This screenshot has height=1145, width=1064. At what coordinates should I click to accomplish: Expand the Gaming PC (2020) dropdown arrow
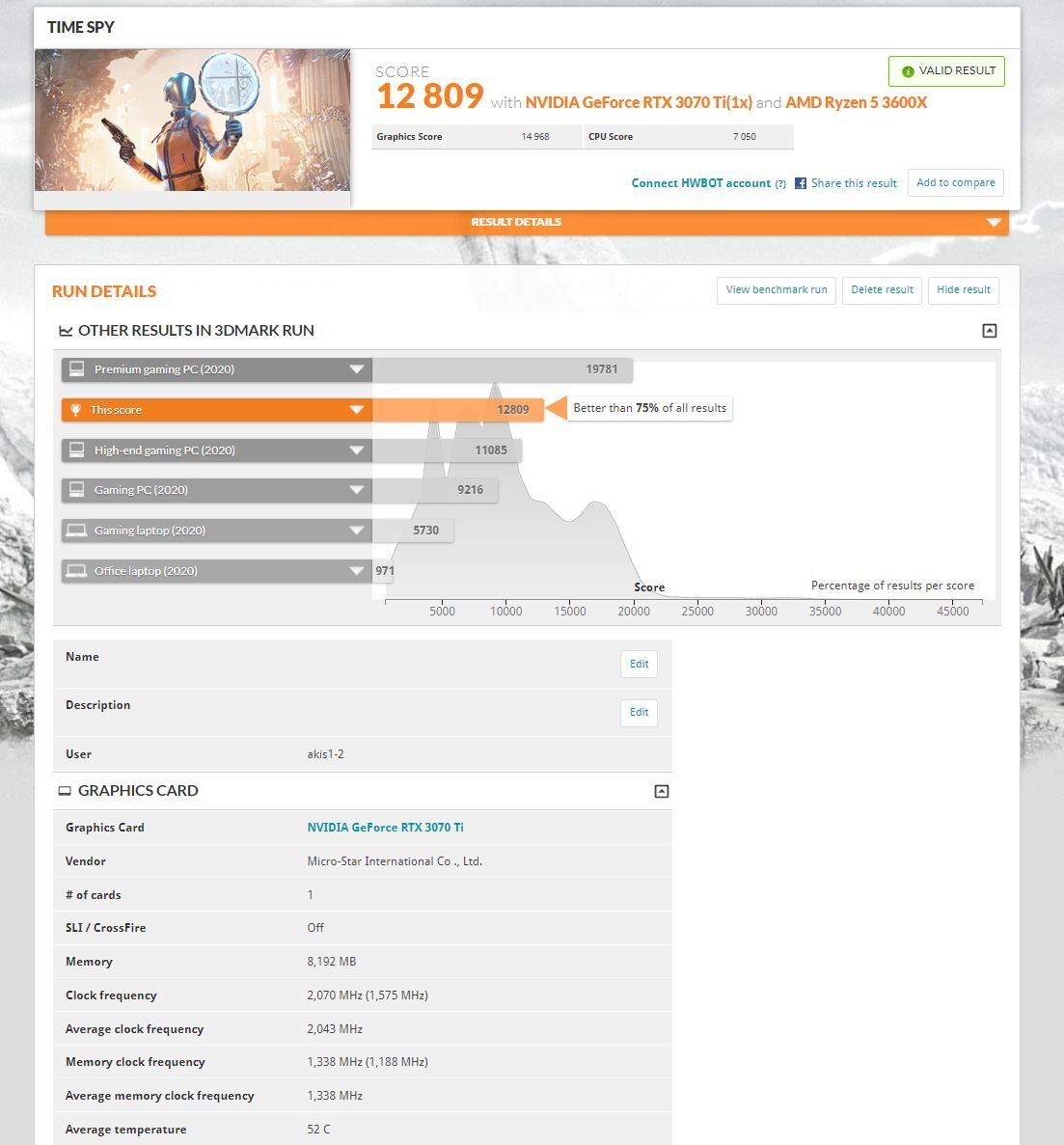356,489
